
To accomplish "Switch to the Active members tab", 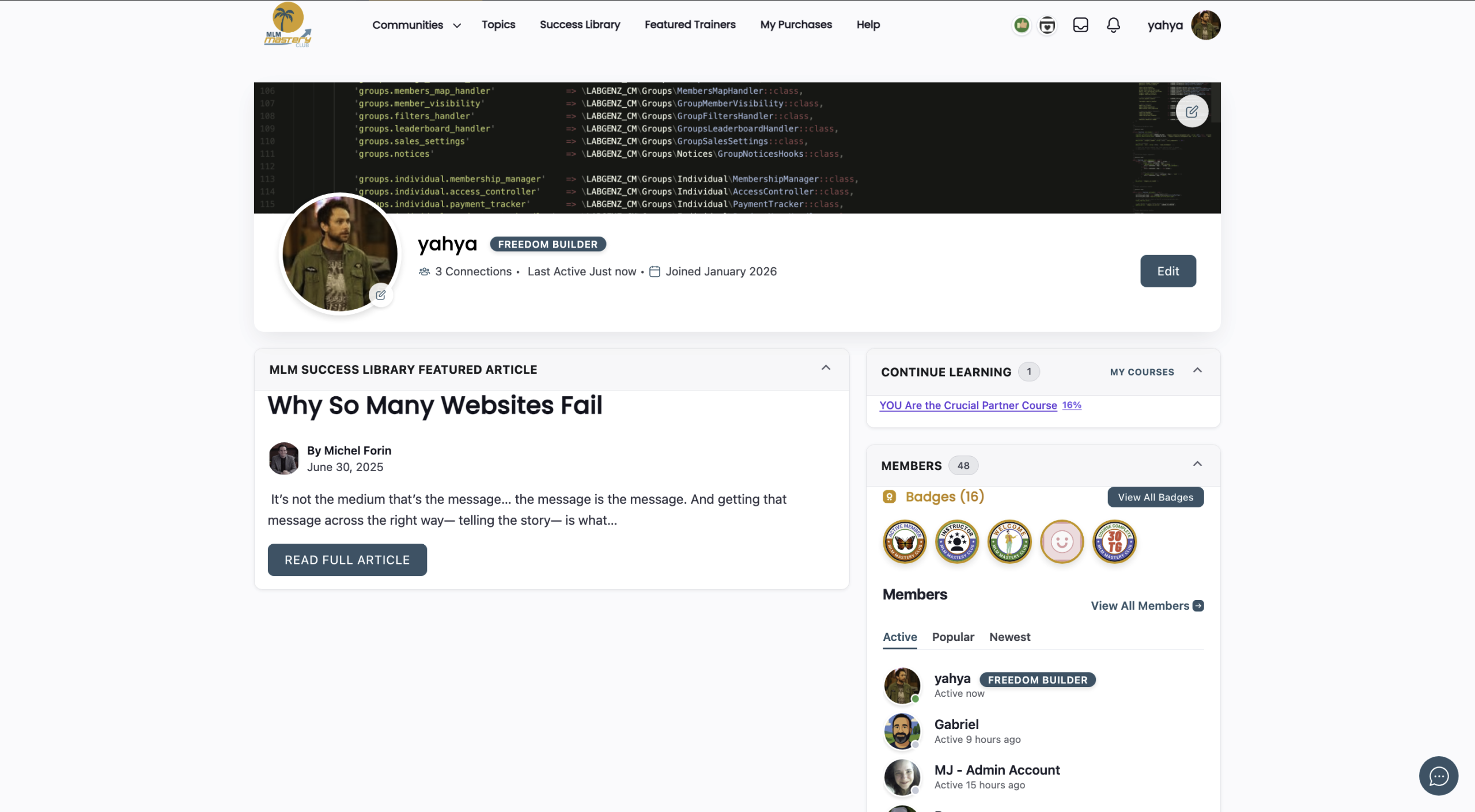I will point(900,638).
